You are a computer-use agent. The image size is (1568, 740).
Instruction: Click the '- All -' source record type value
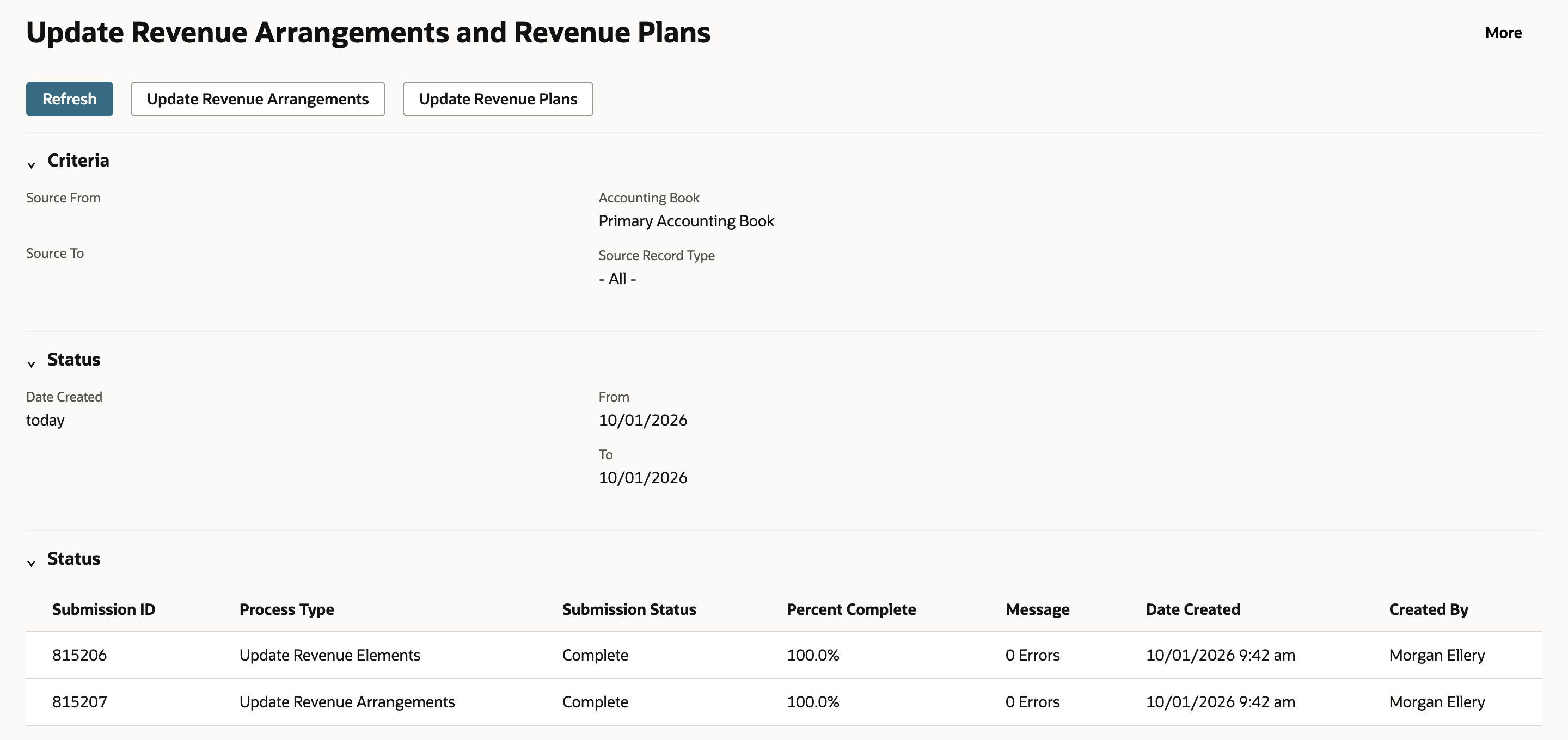(x=617, y=279)
